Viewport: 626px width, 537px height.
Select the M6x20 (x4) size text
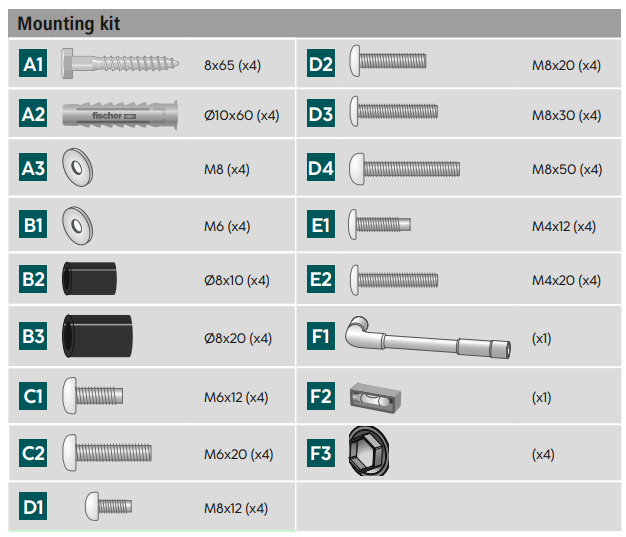(238, 455)
